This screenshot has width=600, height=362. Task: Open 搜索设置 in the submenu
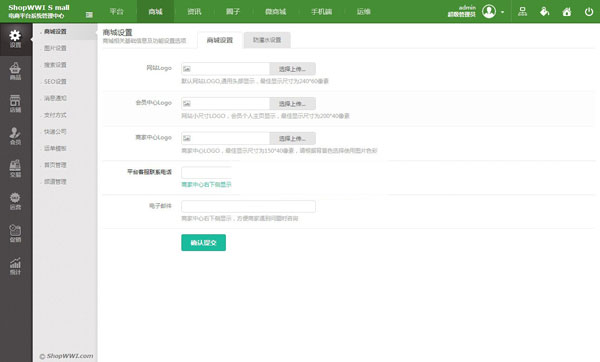55,65
